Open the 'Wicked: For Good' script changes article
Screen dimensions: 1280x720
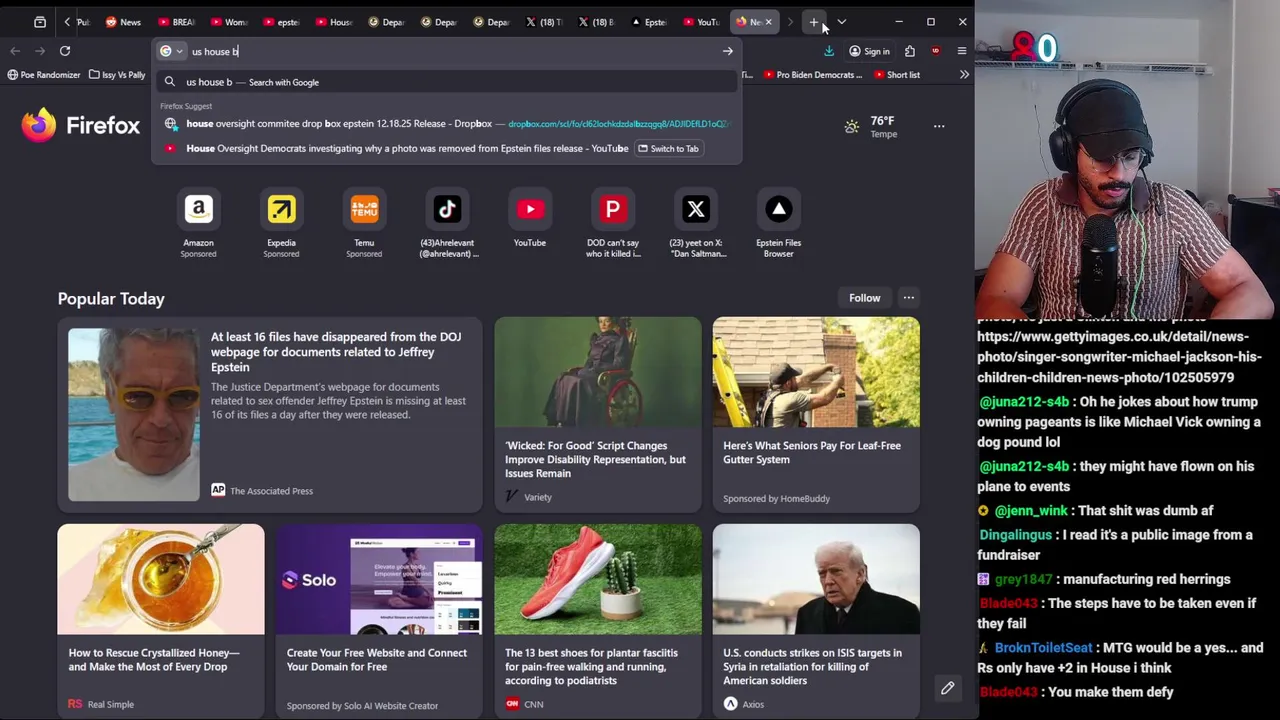pos(597,414)
